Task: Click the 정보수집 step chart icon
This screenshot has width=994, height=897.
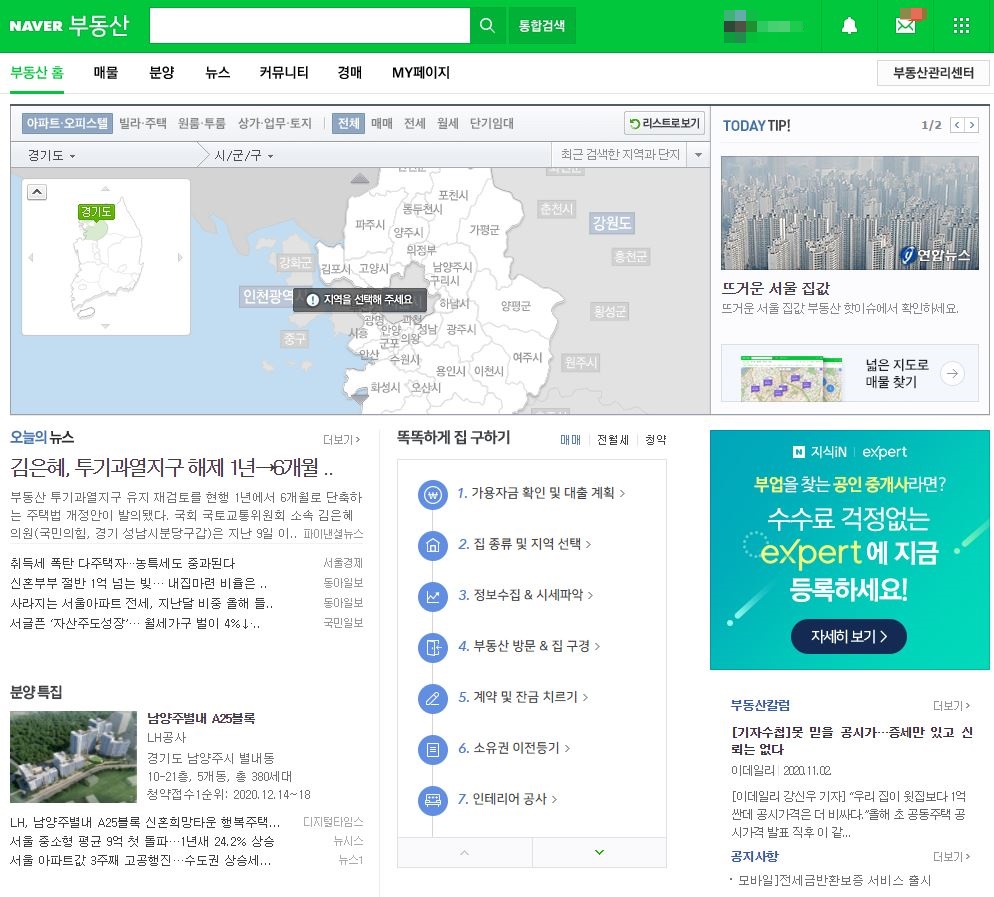Action: click(433, 596)
